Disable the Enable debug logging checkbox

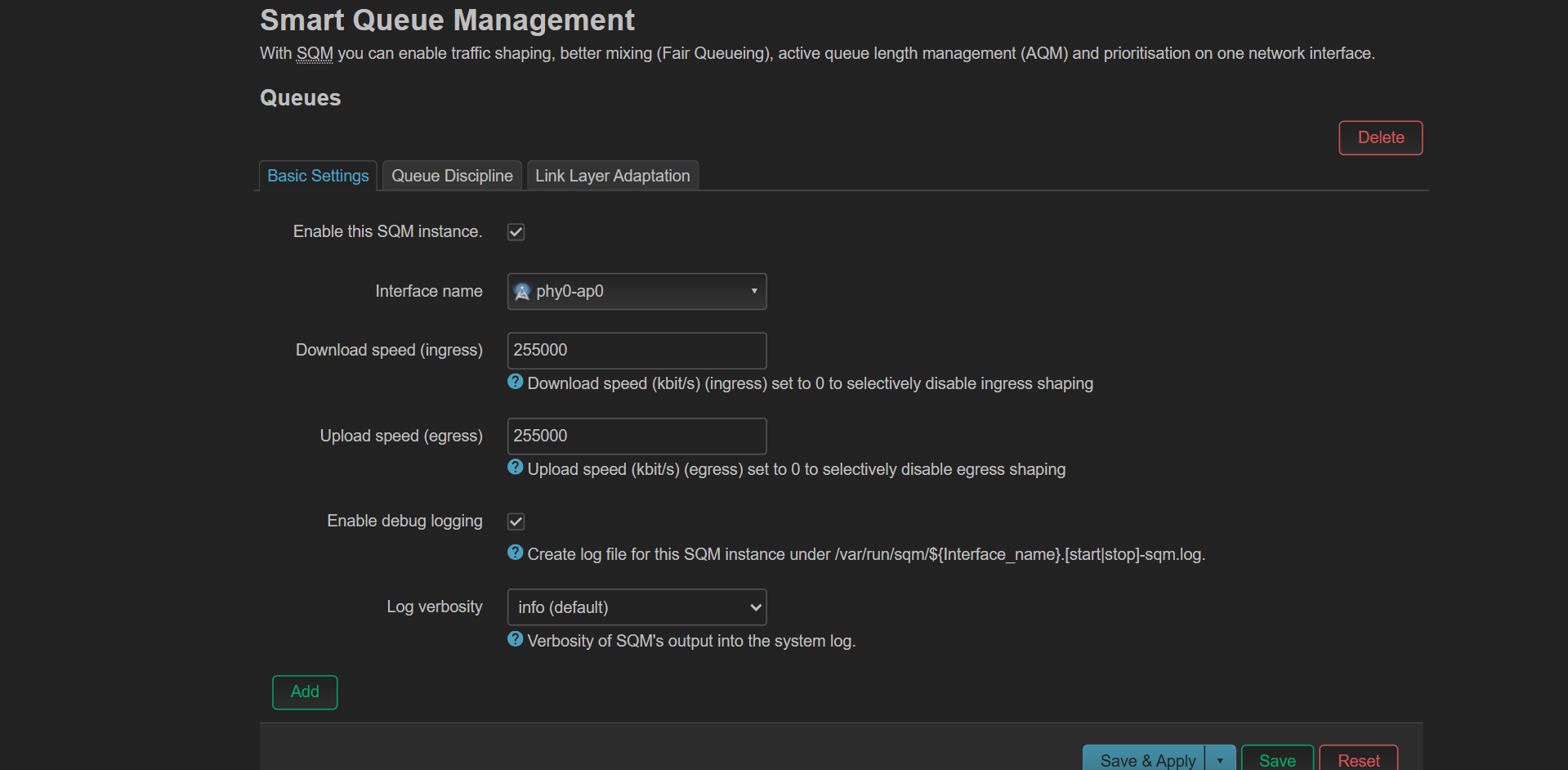[x=516, y=522]
